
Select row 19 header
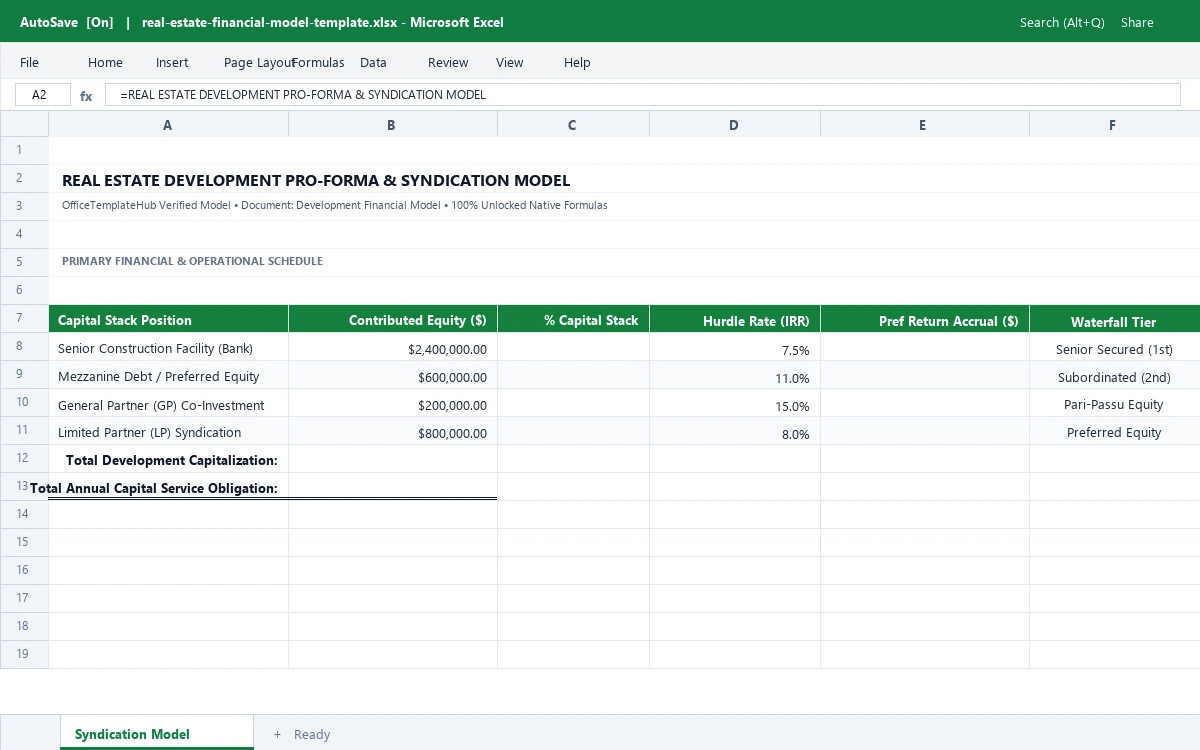24,654
